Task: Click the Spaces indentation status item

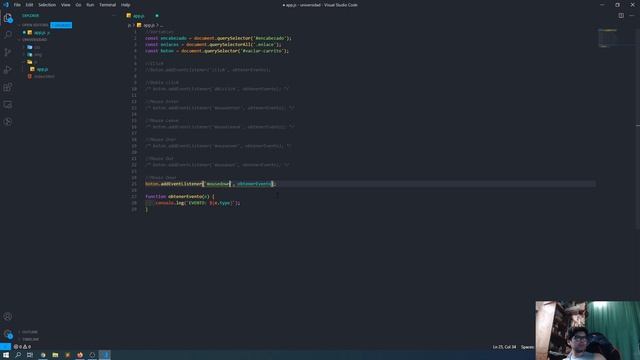Action: (x=527, y=347)
